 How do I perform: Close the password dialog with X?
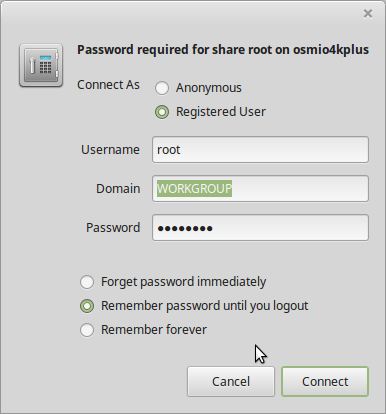click(368, 14)
